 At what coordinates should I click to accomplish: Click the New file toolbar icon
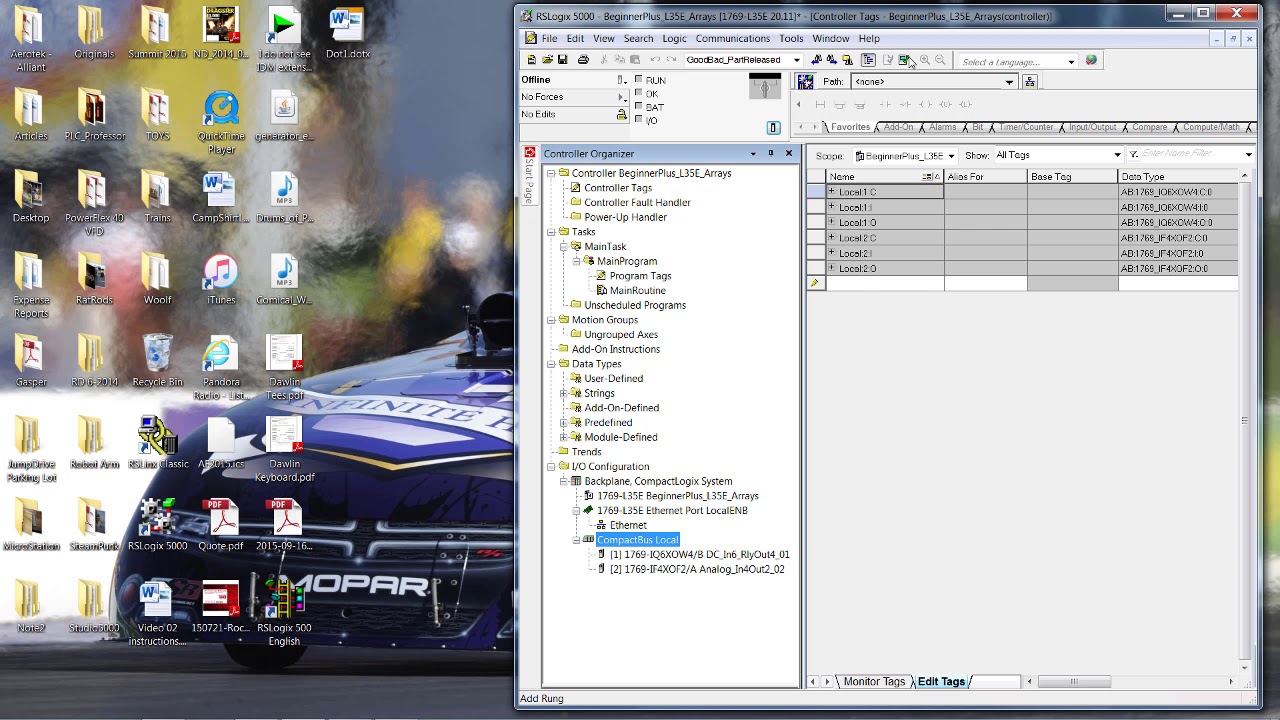coord(531,60)
